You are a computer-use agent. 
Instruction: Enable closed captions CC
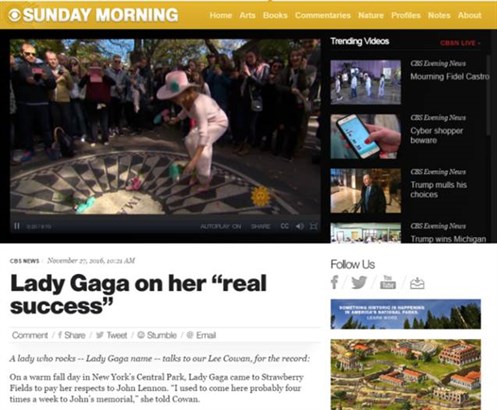click(x=284, y=226)
